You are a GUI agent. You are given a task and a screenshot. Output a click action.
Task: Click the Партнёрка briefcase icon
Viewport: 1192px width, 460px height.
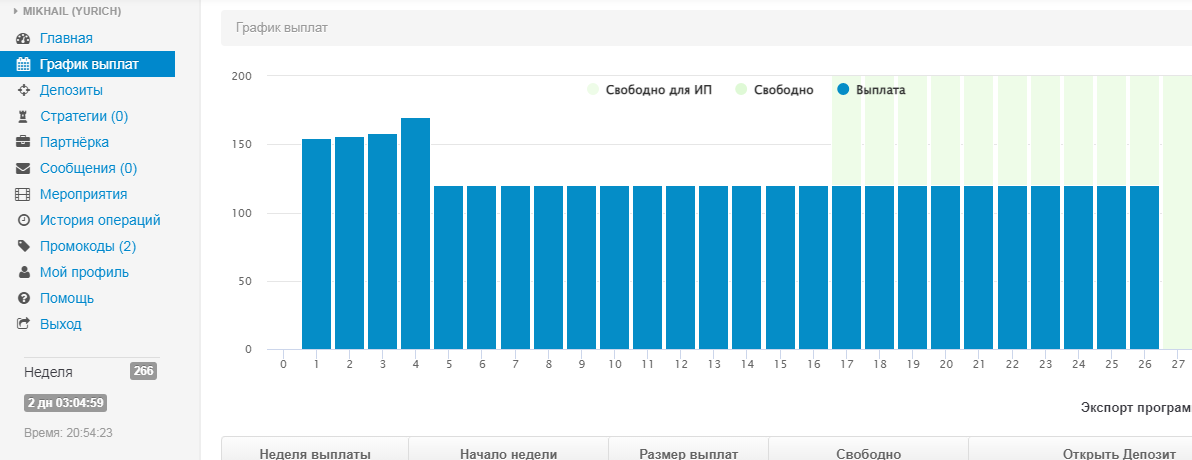[24, 143]
